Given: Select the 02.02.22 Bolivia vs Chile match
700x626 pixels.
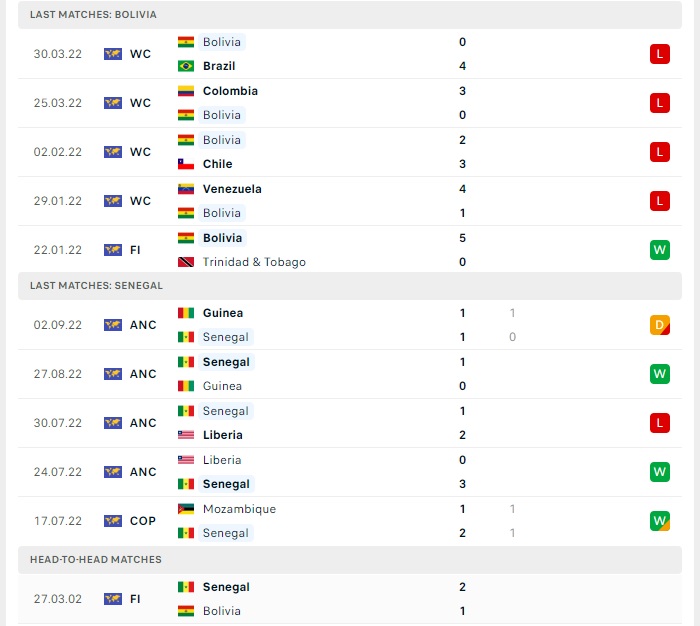Looking at the screenshot, I should pos(350,152).
